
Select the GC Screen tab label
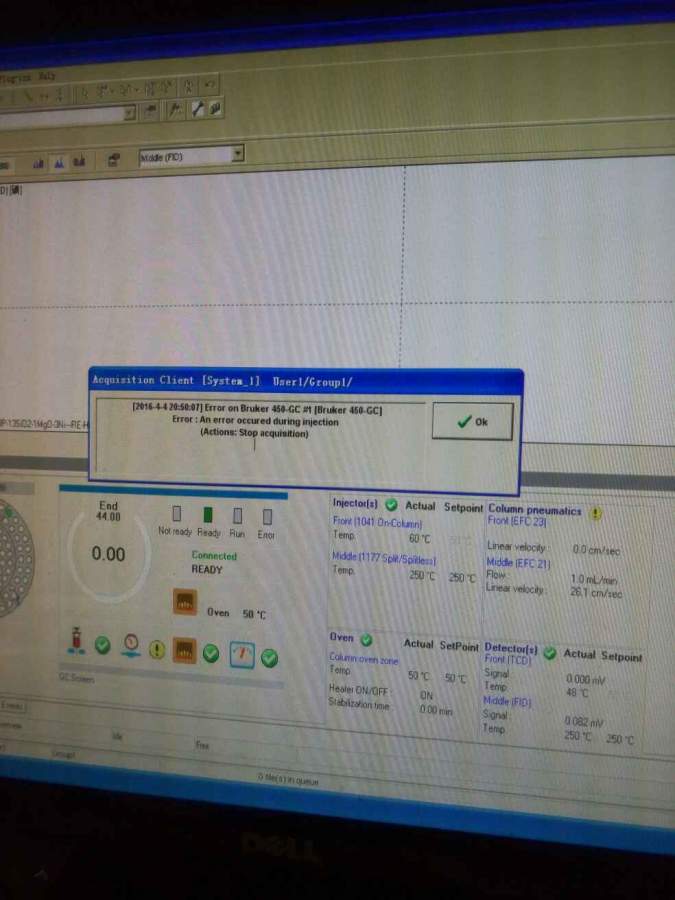[76, 678]
